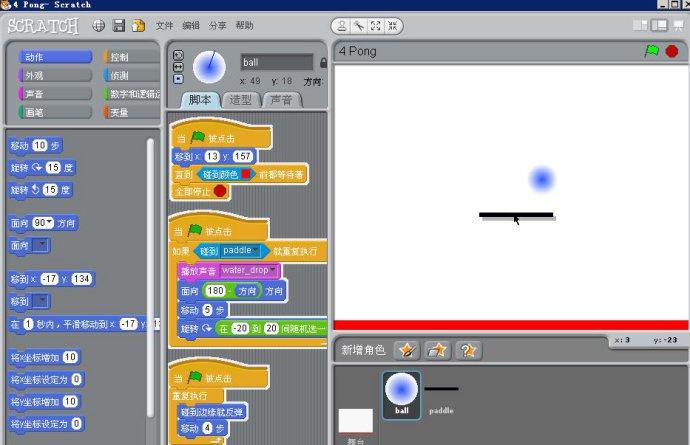The width and height of the screenshot is (690, 445).
Task: Click the share project icon
Action: pos(138,26)
